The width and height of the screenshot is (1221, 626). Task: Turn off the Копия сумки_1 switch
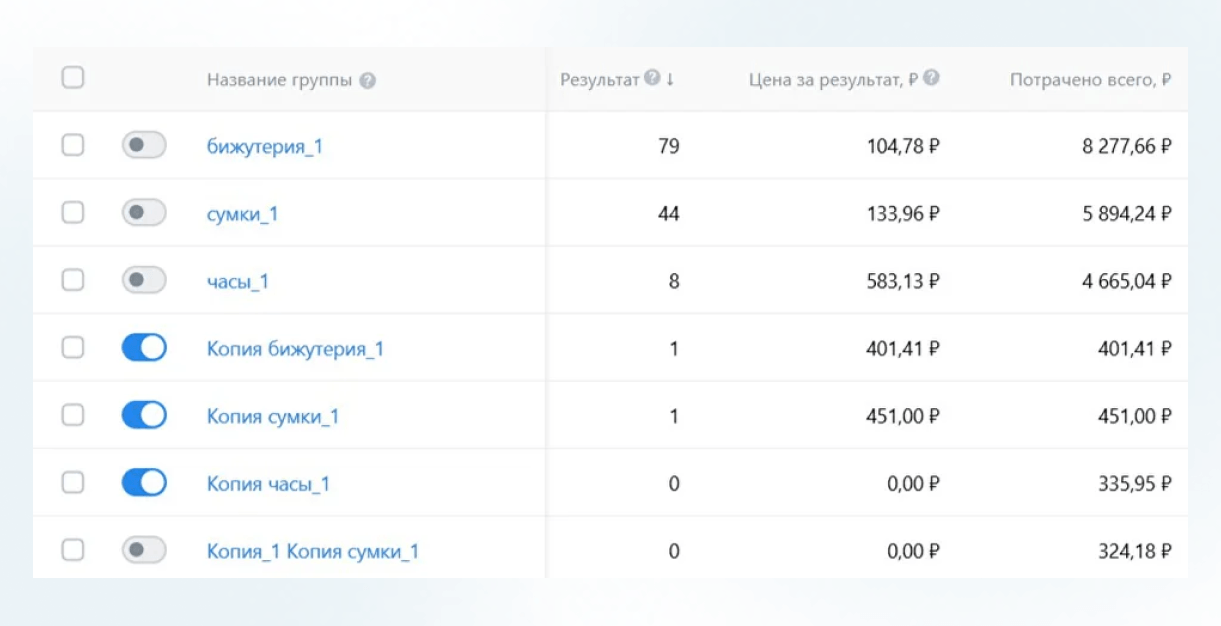pos(144,415)
